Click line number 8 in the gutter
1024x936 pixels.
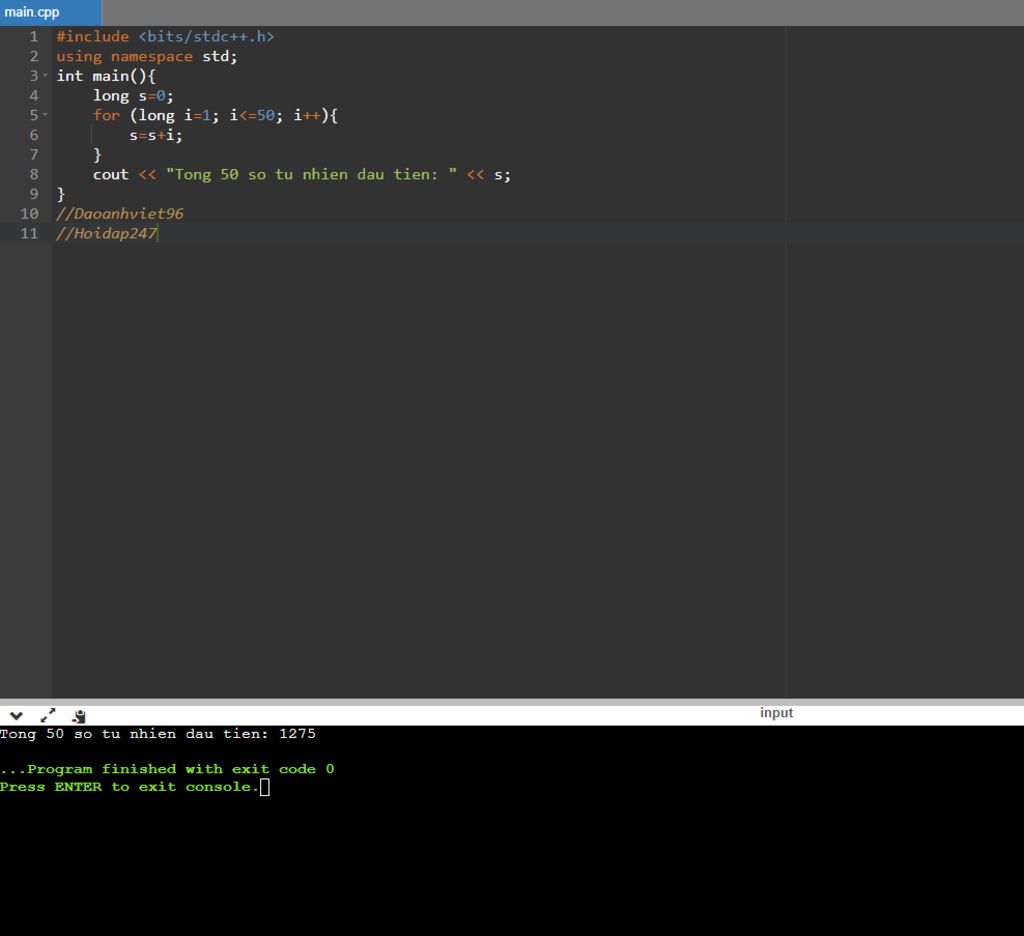tap(34, 174)
